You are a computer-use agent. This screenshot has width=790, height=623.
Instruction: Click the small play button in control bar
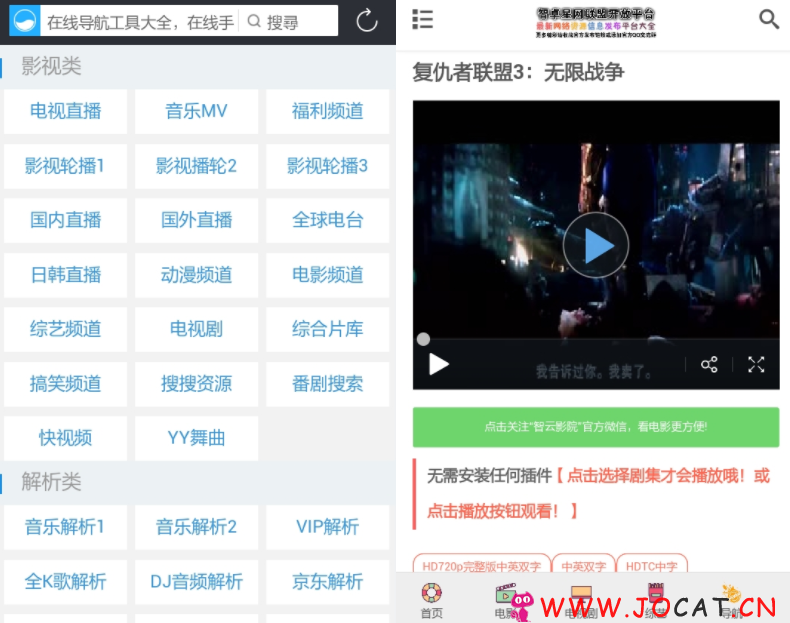(x=438, y=364)
